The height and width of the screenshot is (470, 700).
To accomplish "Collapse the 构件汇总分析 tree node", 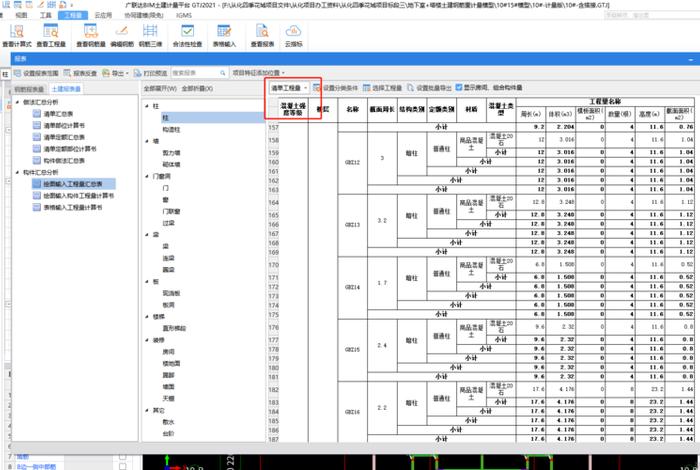I will coord(17,172).
